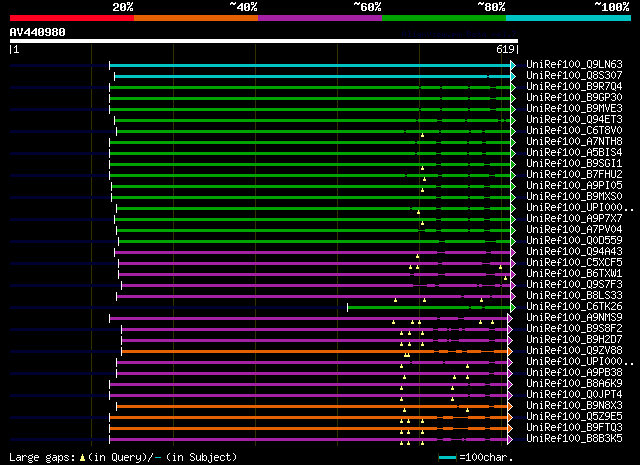Viewport: 640px width, 465px height.
Task: Click the 619 query length marker
Action: tap(505, 49)
